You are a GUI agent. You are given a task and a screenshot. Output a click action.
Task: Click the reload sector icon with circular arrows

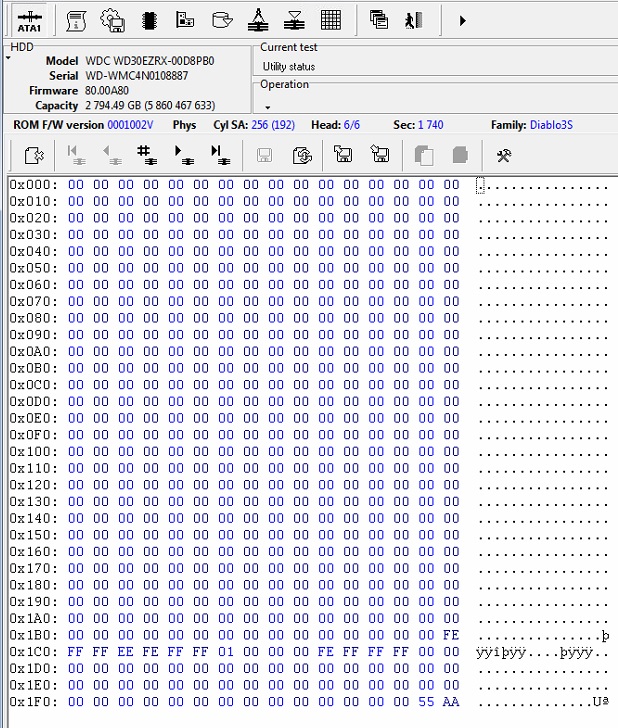pos(302,156)
